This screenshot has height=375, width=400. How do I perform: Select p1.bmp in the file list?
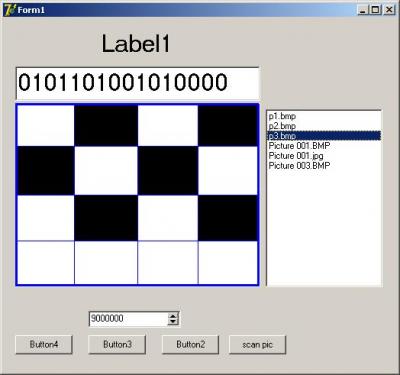pyautogui.click(x=324, y=116)
